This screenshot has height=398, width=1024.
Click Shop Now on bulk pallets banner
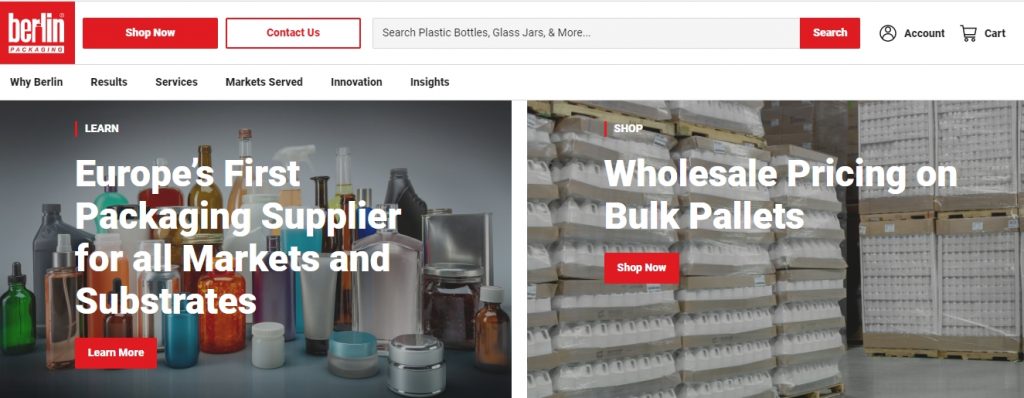pyautogui.click(x=641, y=268)
